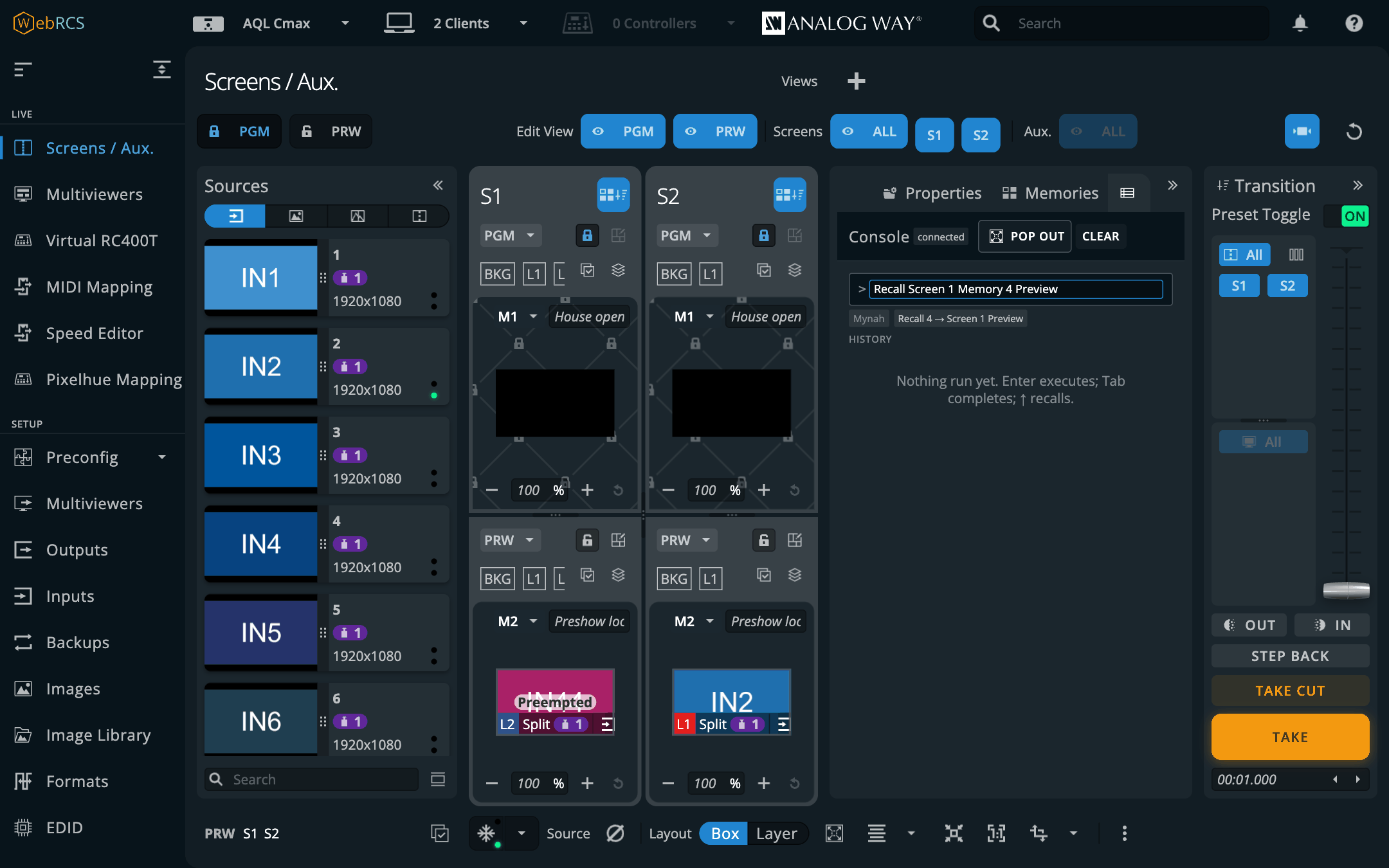Click the TAKE CUT button
Viewport: 1389px width, 868px height.
click(1290, 691)
